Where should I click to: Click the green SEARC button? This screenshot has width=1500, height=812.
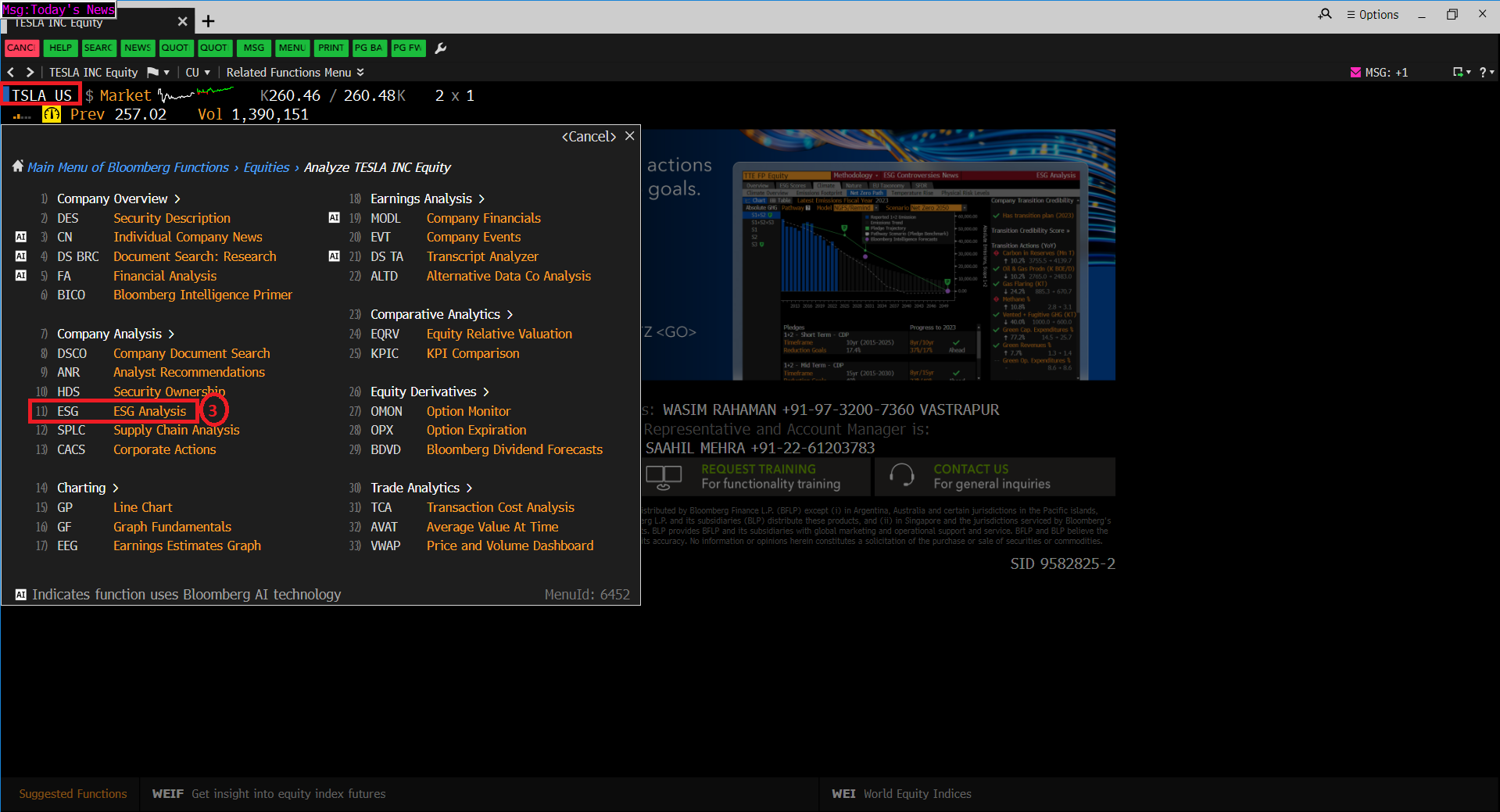[98, 48]
